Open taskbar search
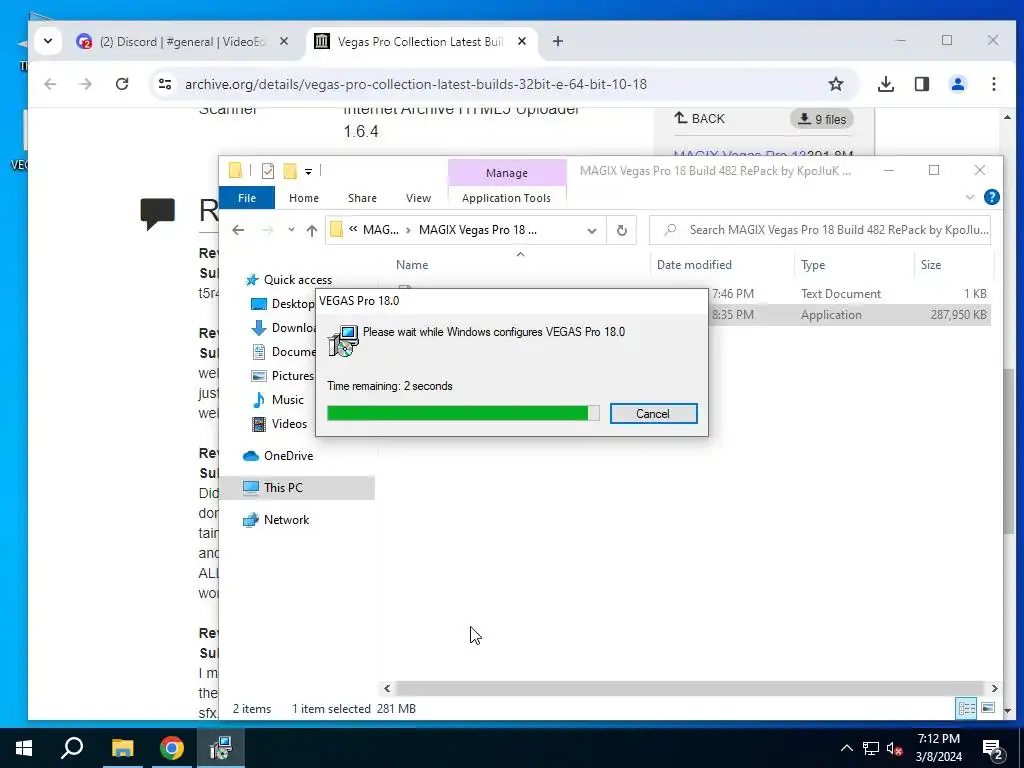 tap(72, 748)
